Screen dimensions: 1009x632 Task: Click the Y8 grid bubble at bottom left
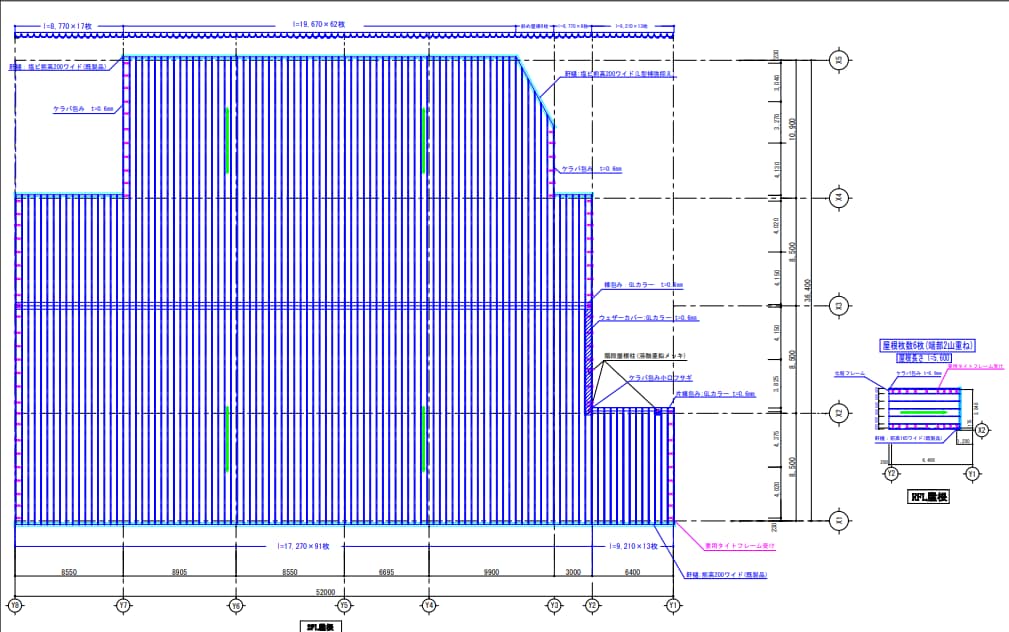[15, 606]
